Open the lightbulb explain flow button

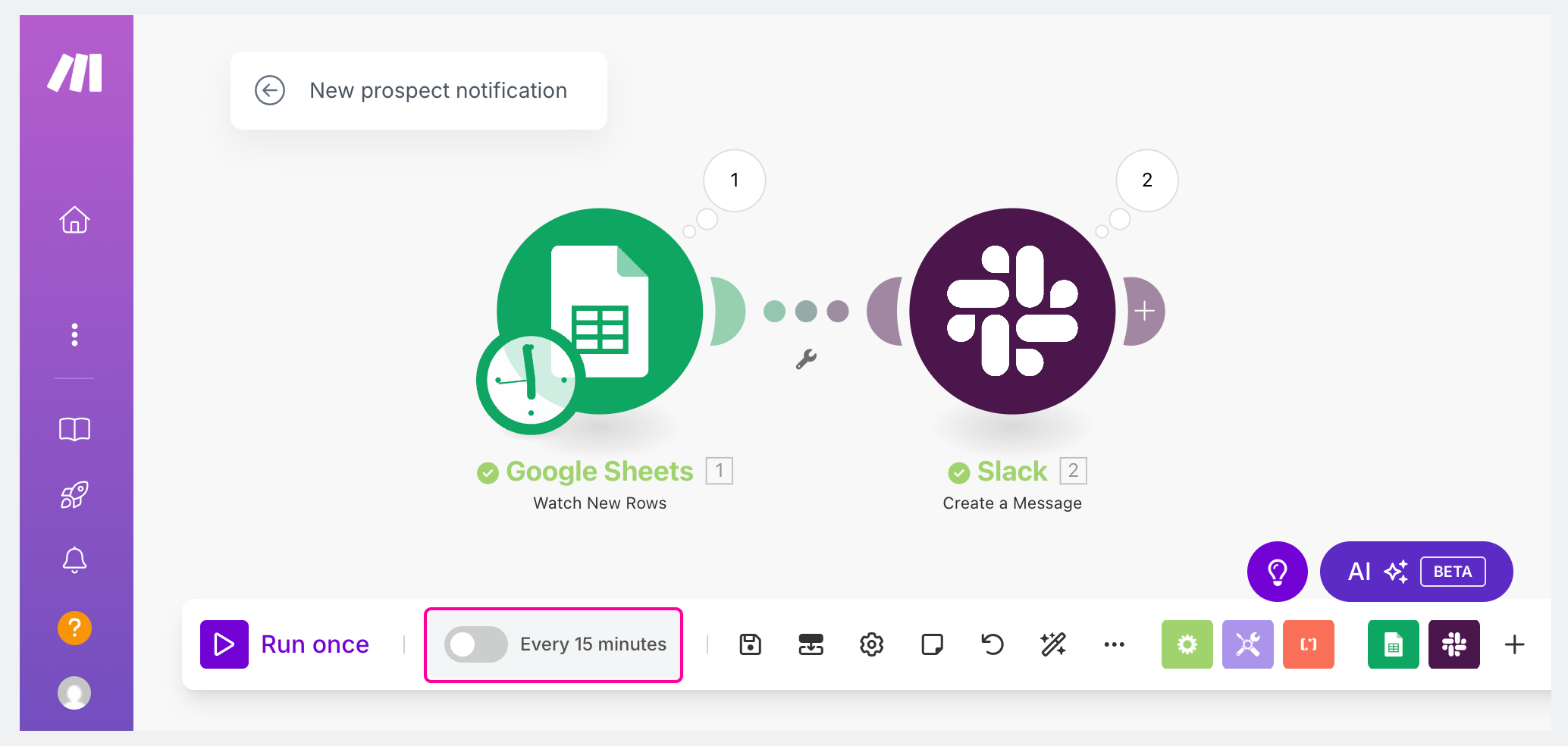[1278, 572]
